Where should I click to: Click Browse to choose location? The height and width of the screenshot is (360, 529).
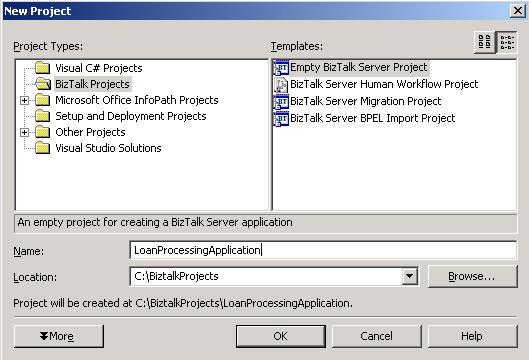(x=472, y=276)
